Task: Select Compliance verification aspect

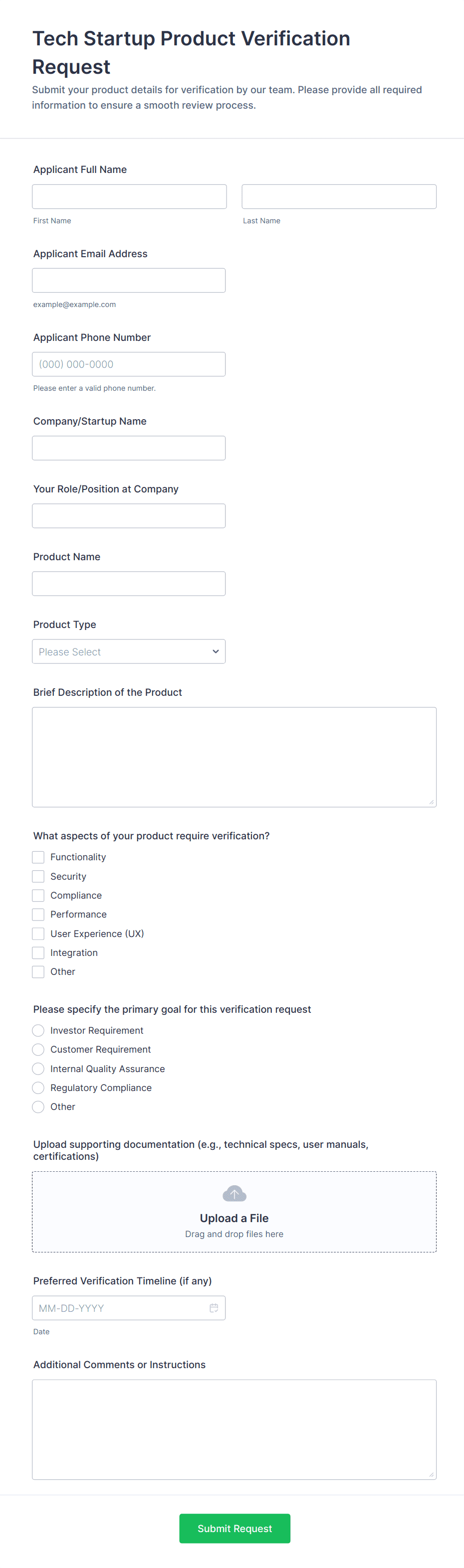Action: (x=38, y=895)
